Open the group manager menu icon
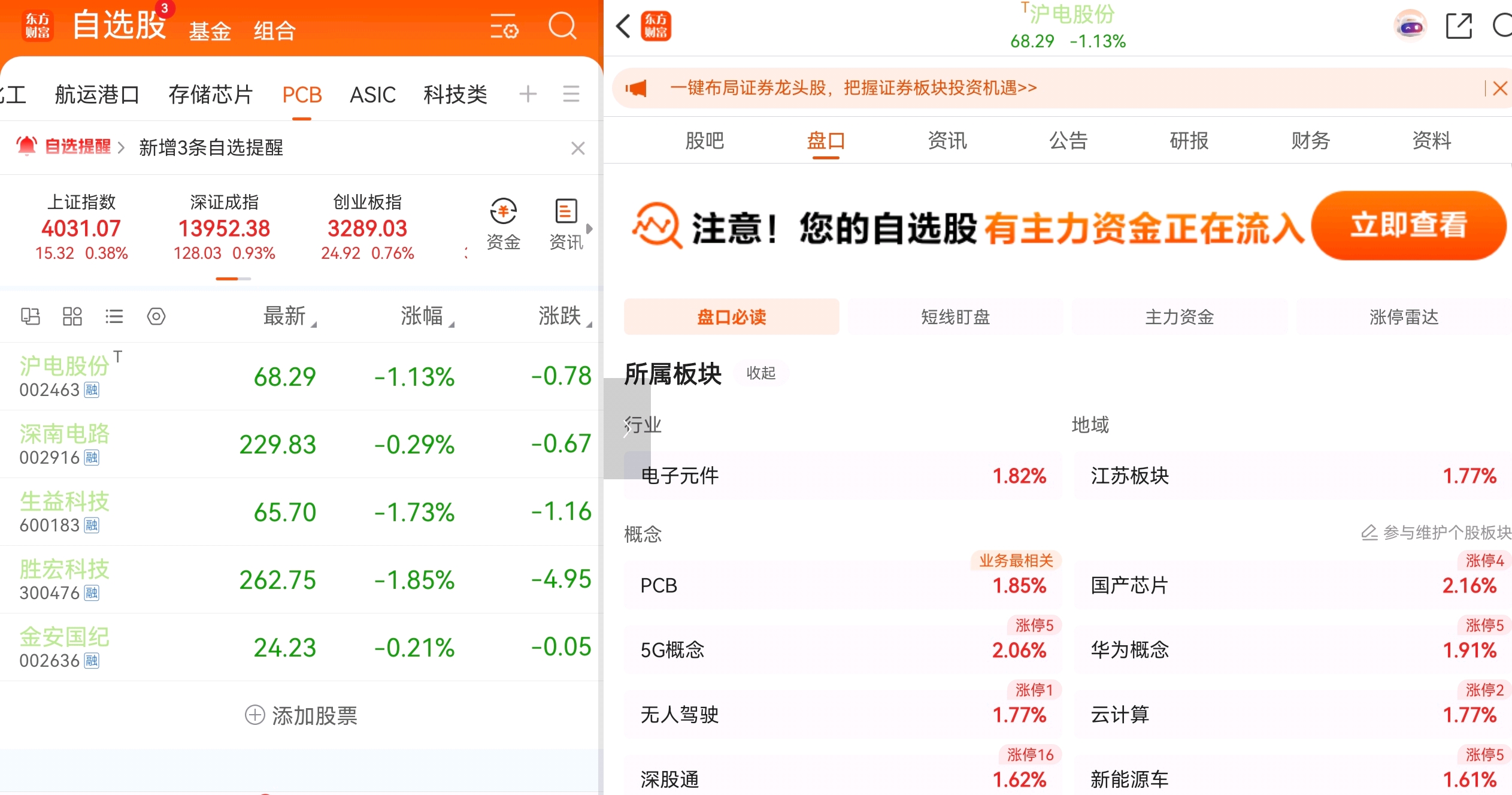 [x=571, y=94]
